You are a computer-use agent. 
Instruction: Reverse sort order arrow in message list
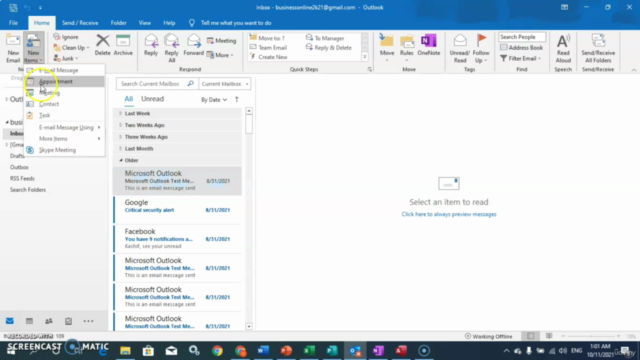237,99
